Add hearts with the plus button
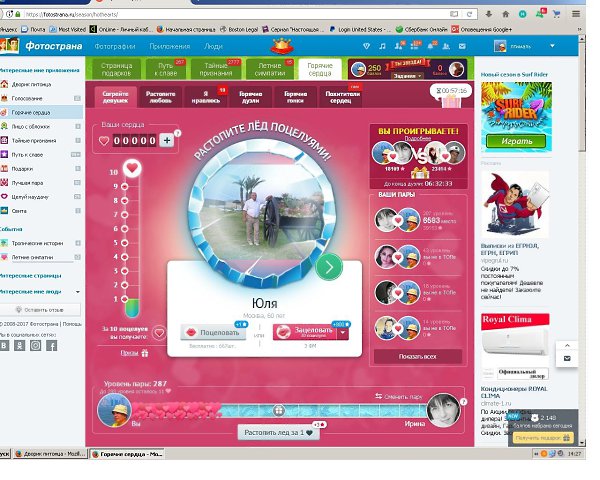This screenshot has width=600, height=480. coord(167,140)
